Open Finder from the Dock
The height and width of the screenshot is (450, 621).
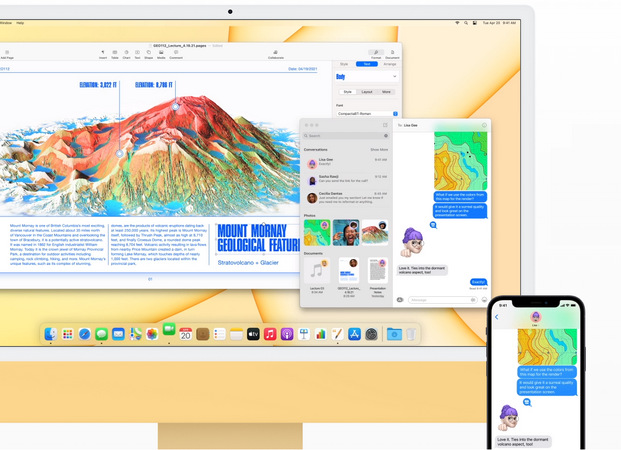pos(51,334)
